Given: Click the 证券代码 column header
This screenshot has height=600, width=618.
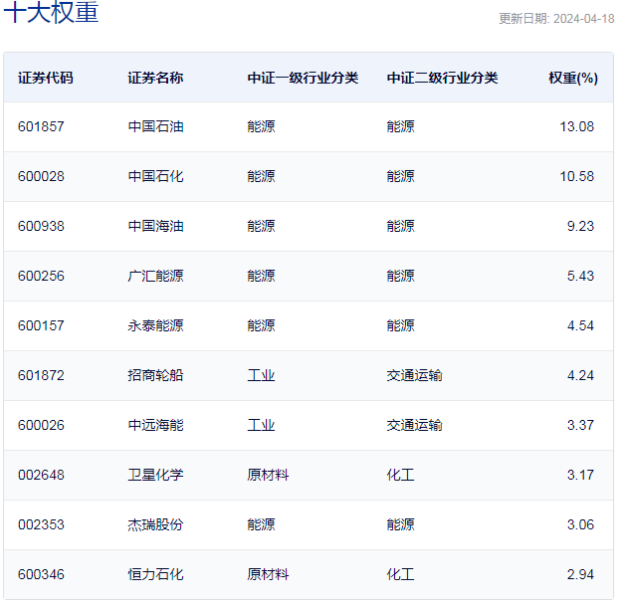Looking at the screenshot, I should pyautogui.click(x=45, y=78).
